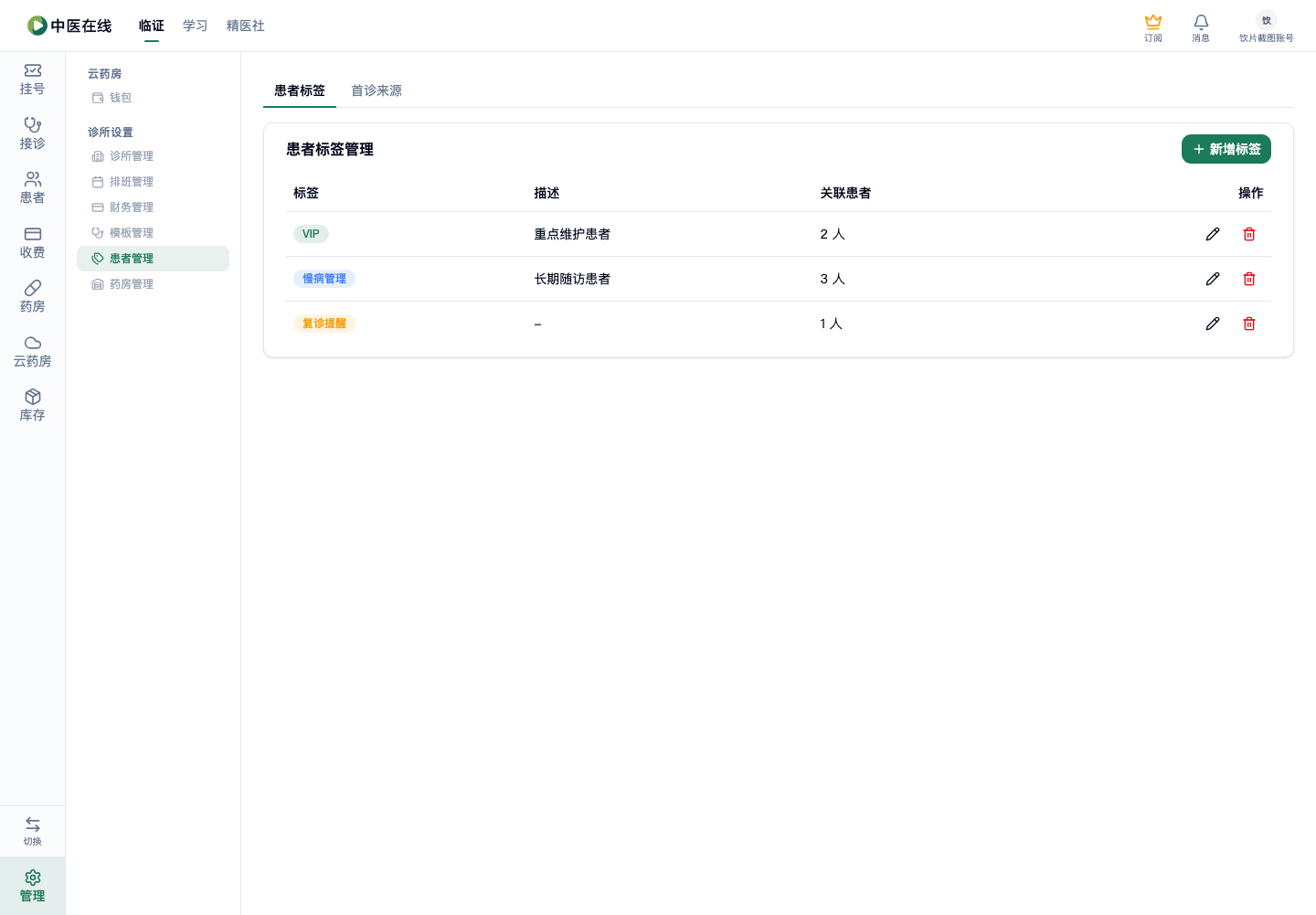Click the VIP tag badge
The image size is (1316, 915).
coord(311,234)
